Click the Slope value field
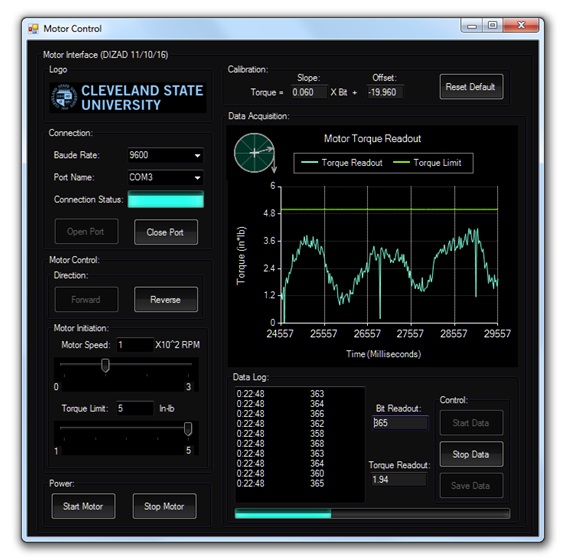 click(x=309, y=92)
